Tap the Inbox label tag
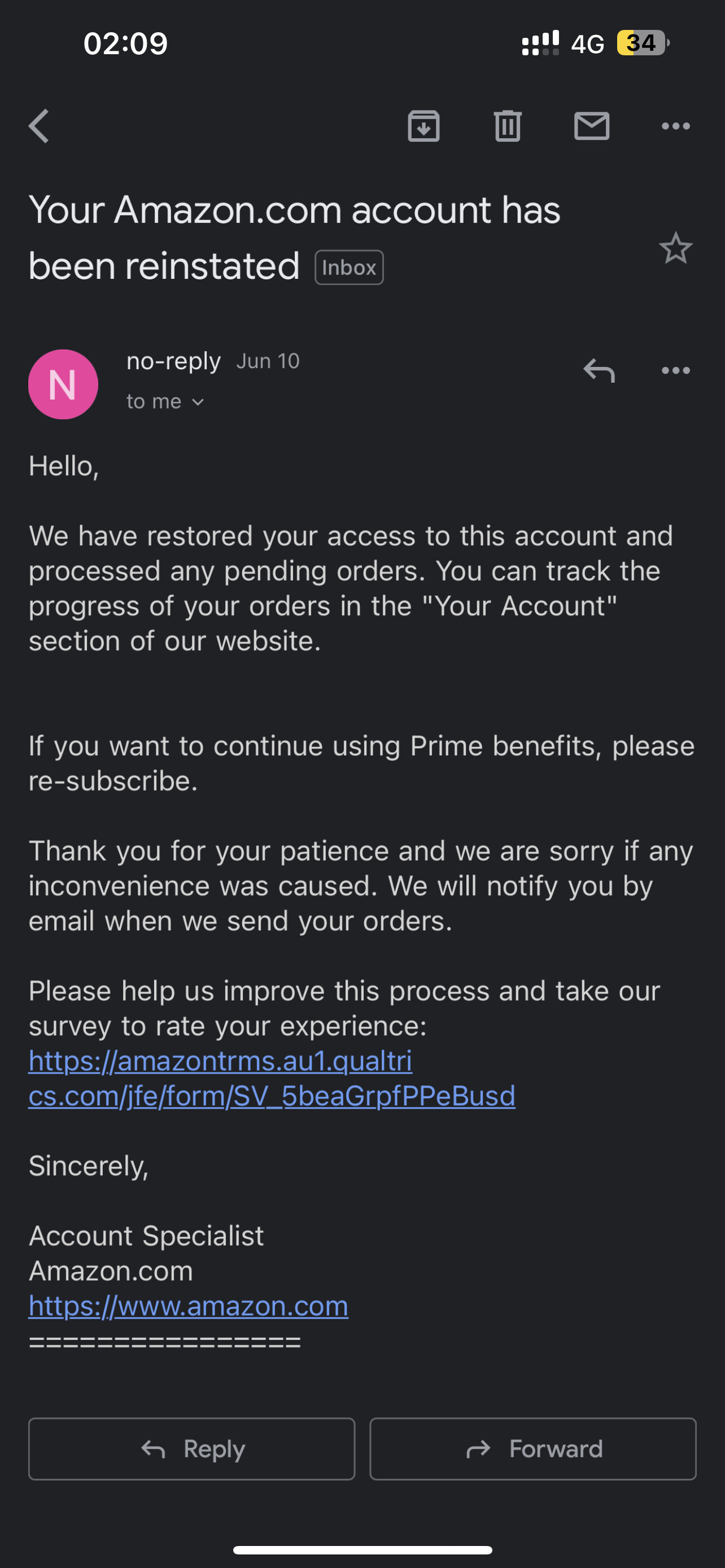Viewport: 725px width, 1568px height. (x=349, y=267)
